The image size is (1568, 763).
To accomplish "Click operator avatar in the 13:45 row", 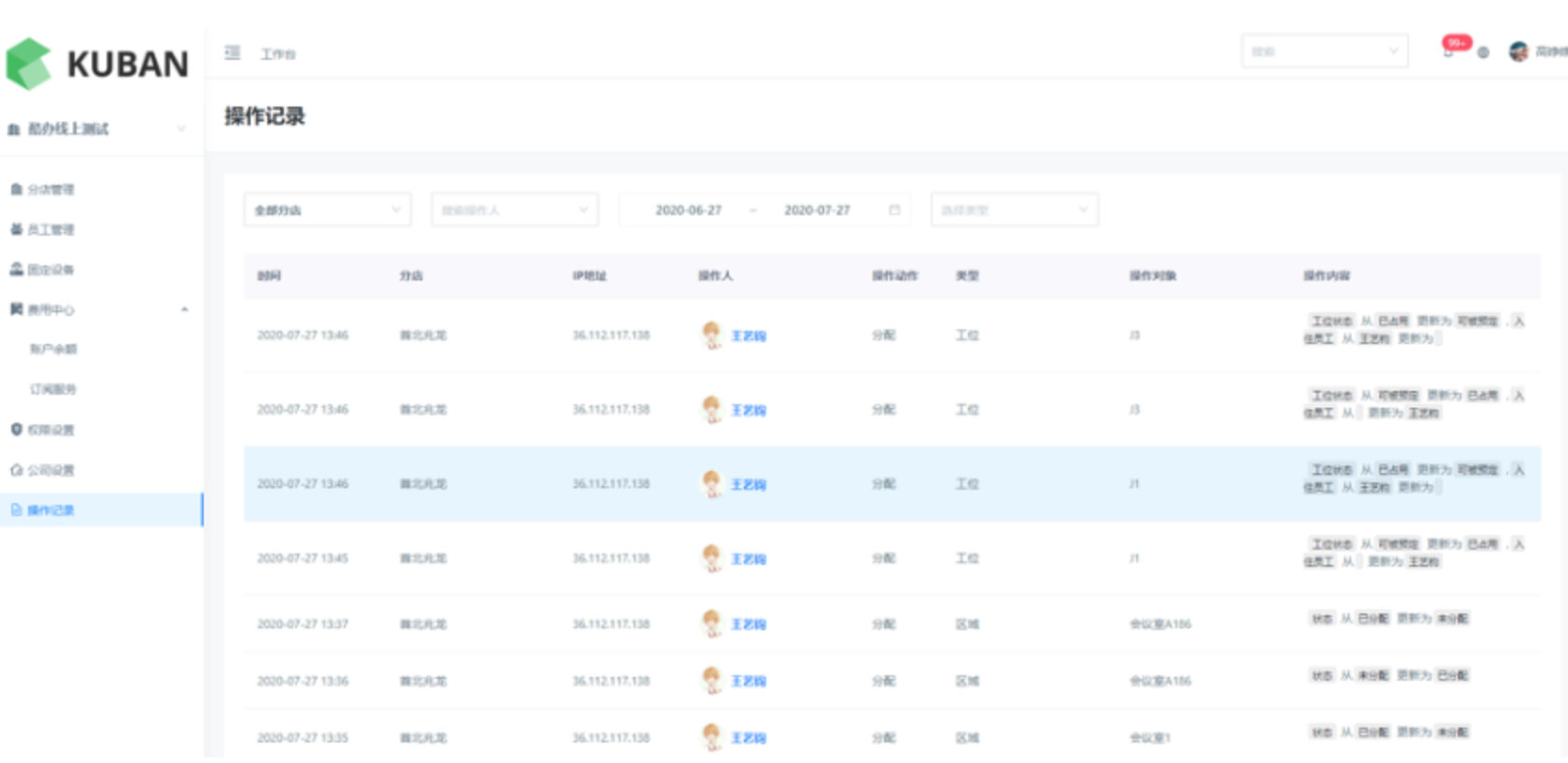I will 712,558.
